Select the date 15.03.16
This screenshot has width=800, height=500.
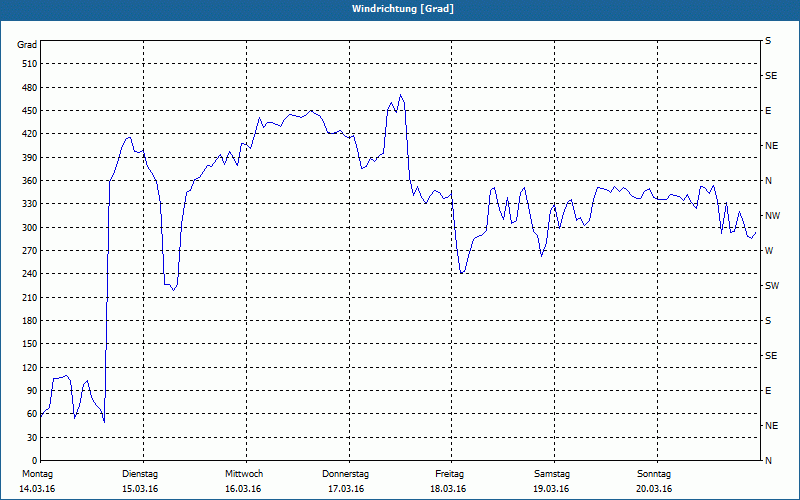pos(140,489)
